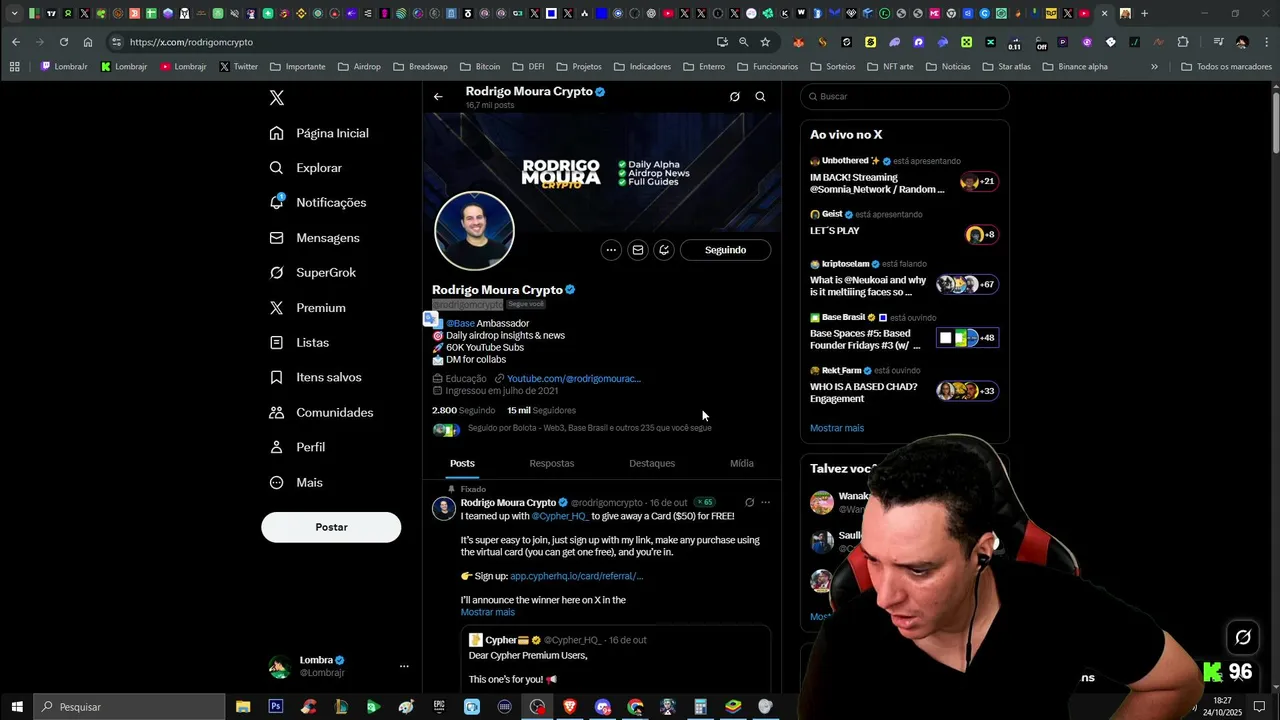The width and height of the screenshot is (1280, 720).
Task: Open Todos os marcadores folder
Action: coord(1226,67)
